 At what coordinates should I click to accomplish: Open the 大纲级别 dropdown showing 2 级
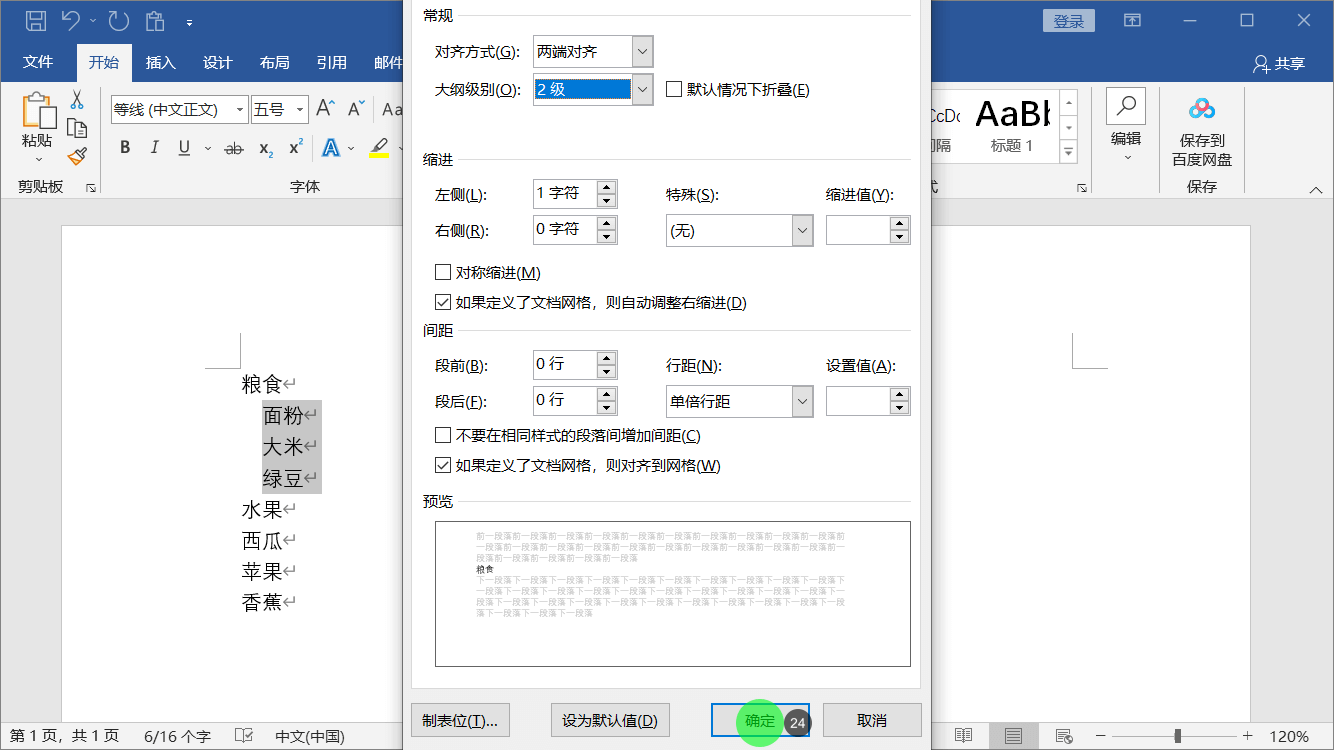pos(643,89)
